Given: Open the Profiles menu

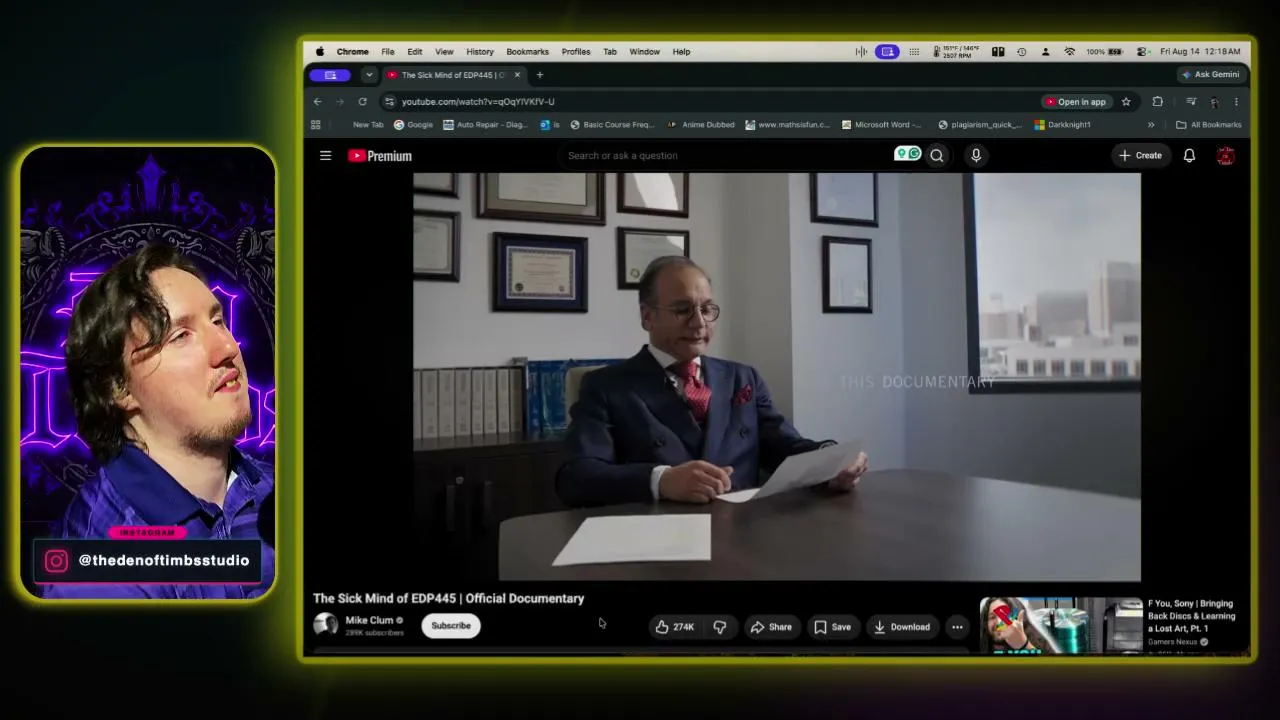Looking at the screenshot, I should tap(576, 51).
